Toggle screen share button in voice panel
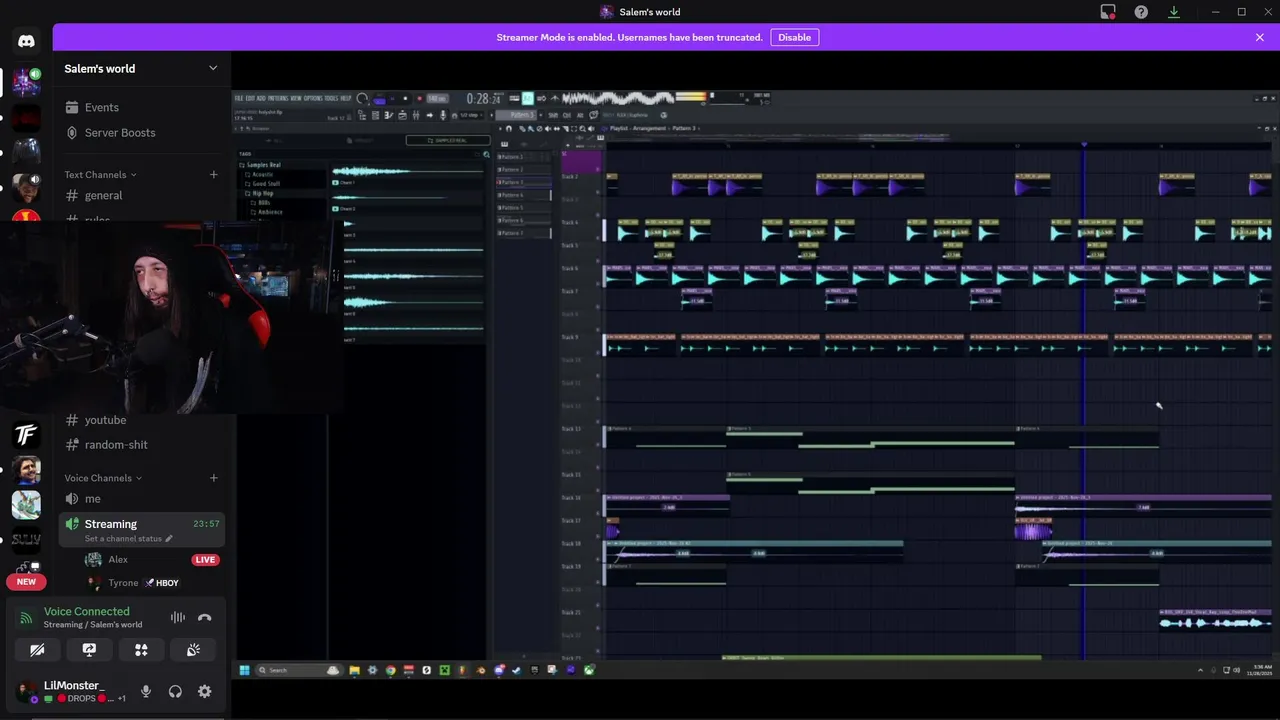 click(89, 650)
